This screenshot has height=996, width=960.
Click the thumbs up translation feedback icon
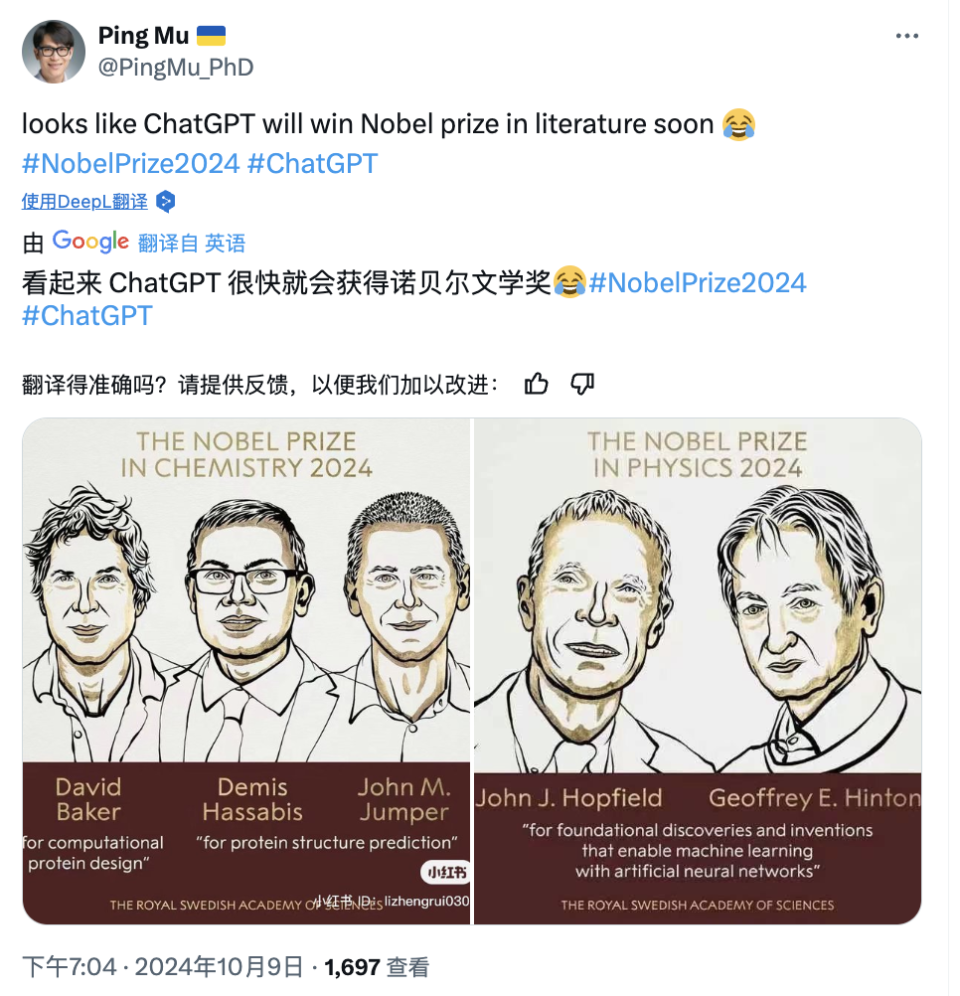click(x=536, y=384)
